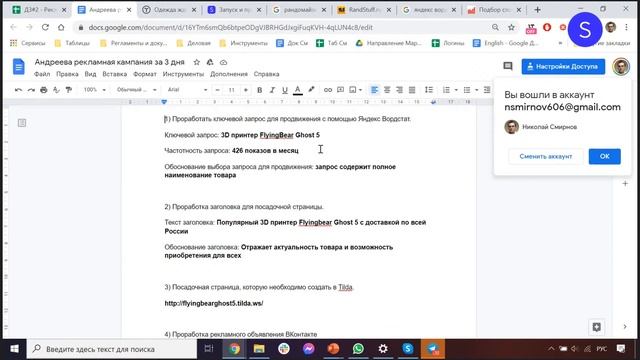The height and width of the screenshot is (360, 640).
Task: Toggle underline formatting
Action: (284, 90)
